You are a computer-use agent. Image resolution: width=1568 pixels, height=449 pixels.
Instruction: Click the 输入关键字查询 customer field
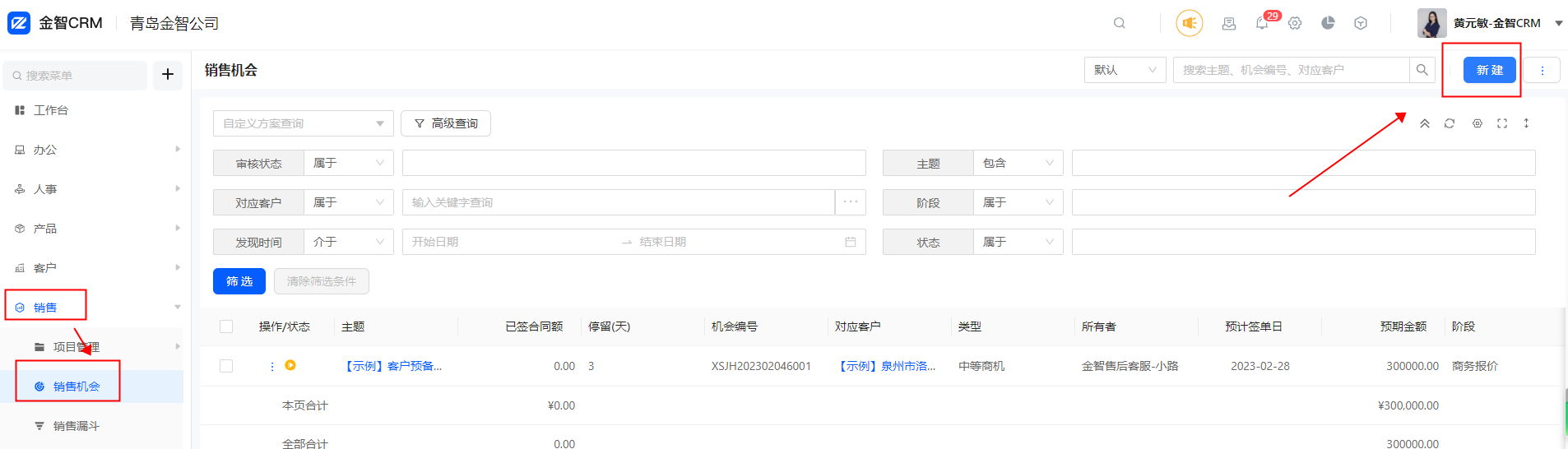click(x=619, y=202)
